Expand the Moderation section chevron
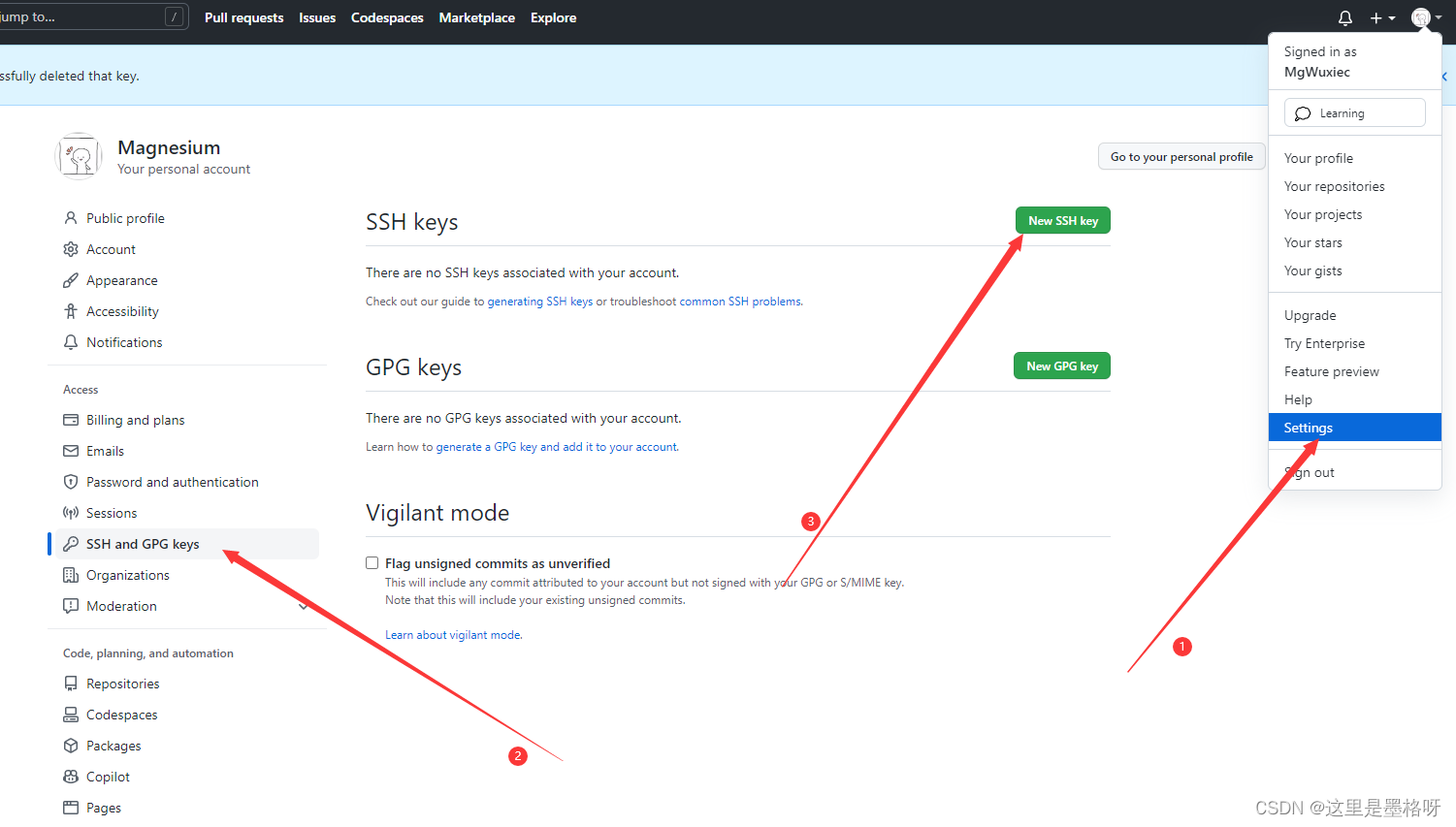1456x827 pixels. [304, 606]
